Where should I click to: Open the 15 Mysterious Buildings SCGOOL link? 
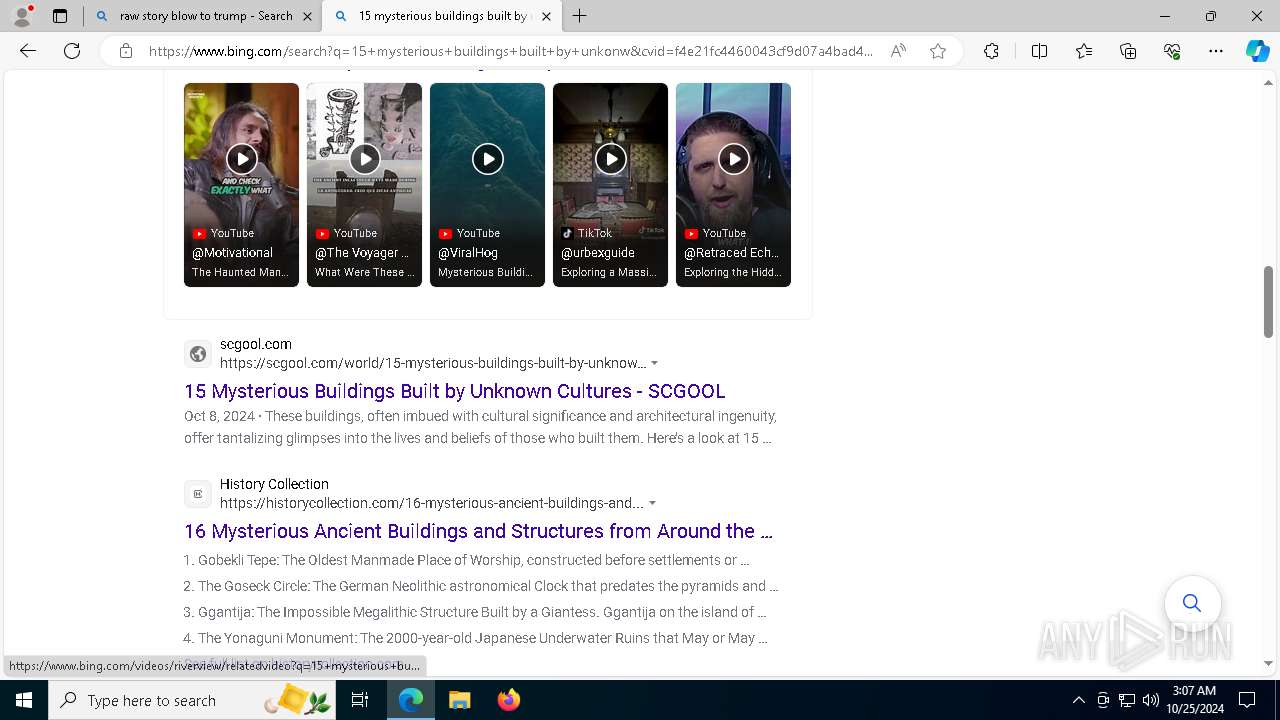(454, 391)
